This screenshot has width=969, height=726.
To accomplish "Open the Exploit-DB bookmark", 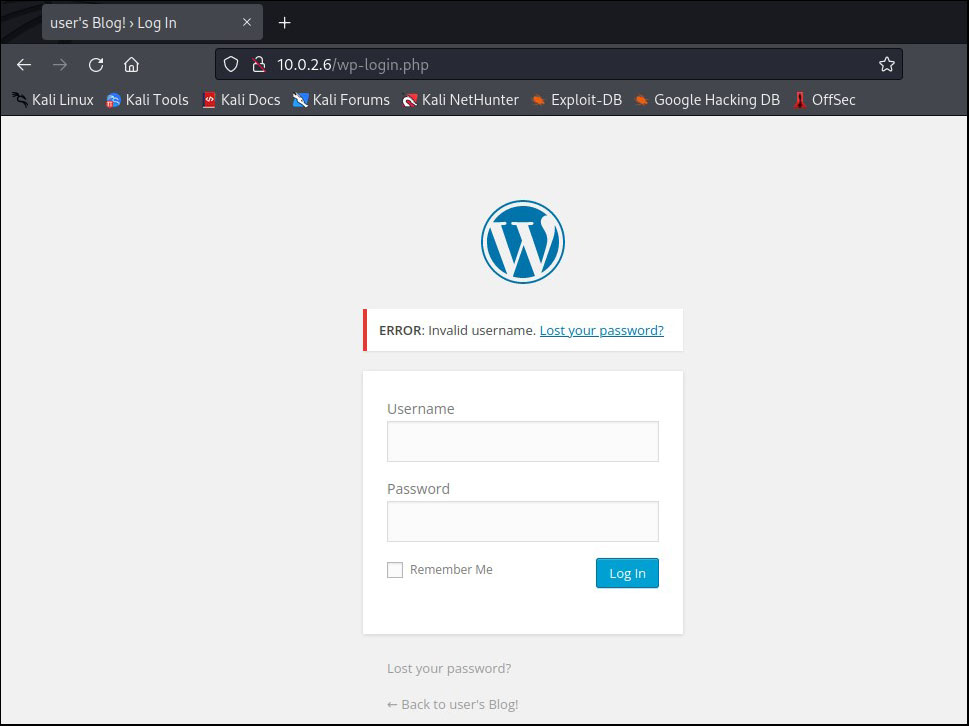I will [x=577, y=99].
